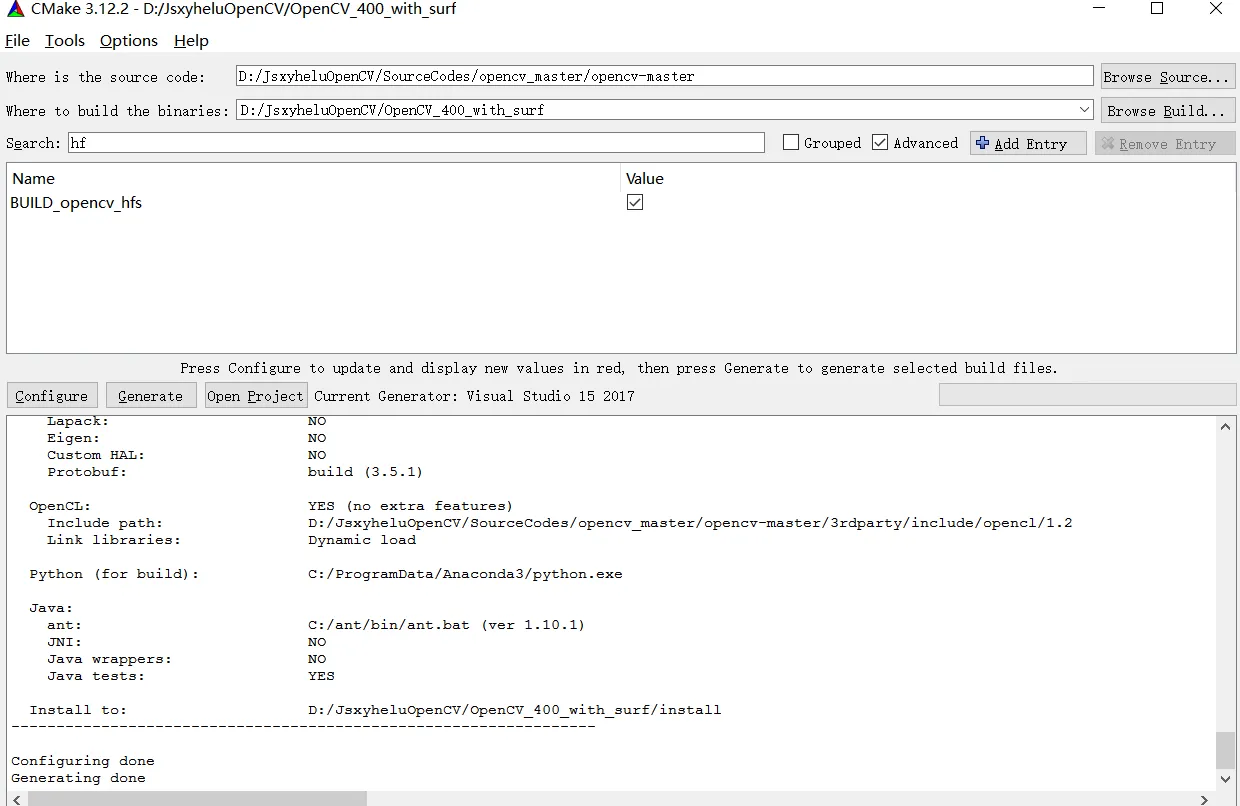1240x806 pixels.
Task: Open the Help menu
Action: point(191,41)
